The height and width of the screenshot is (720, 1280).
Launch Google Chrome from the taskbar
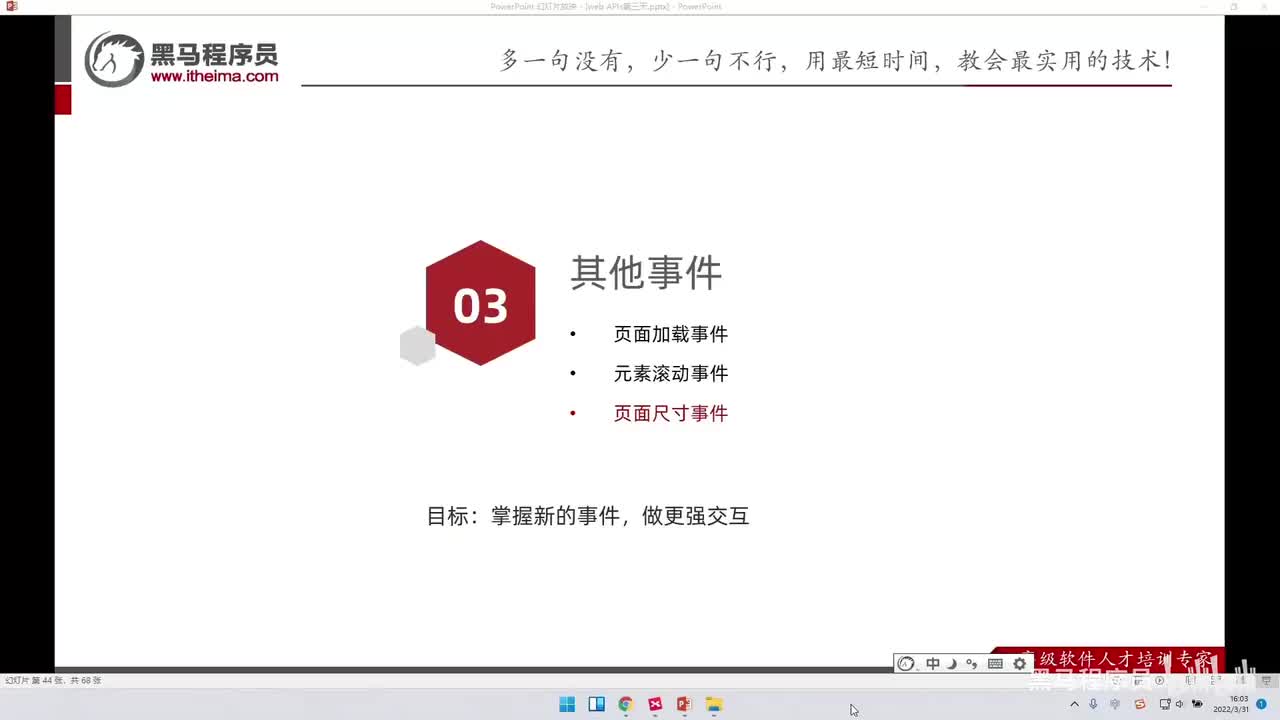(x=626, y=704)
